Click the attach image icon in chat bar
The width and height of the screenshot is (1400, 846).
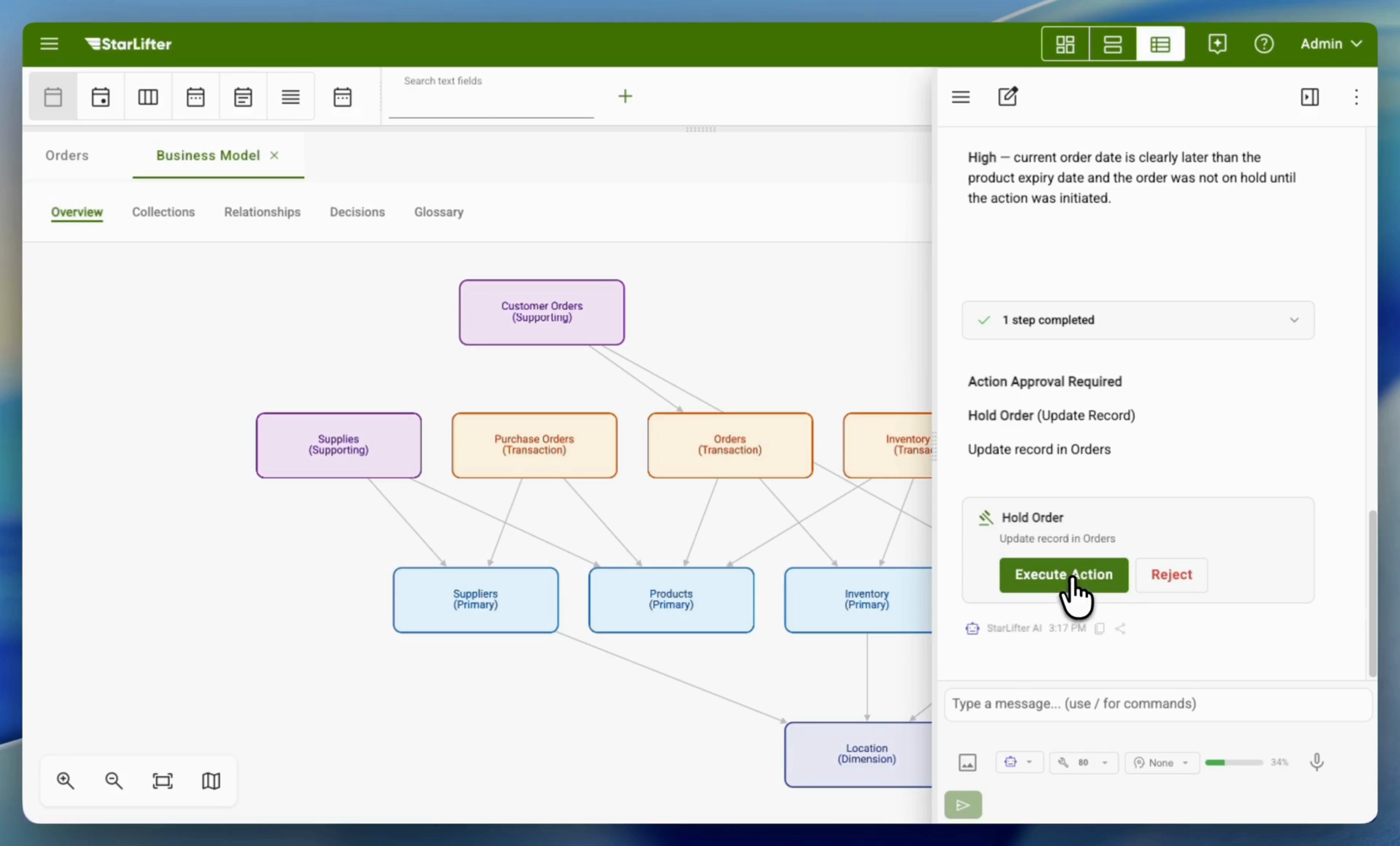click(x=968, y=763)
